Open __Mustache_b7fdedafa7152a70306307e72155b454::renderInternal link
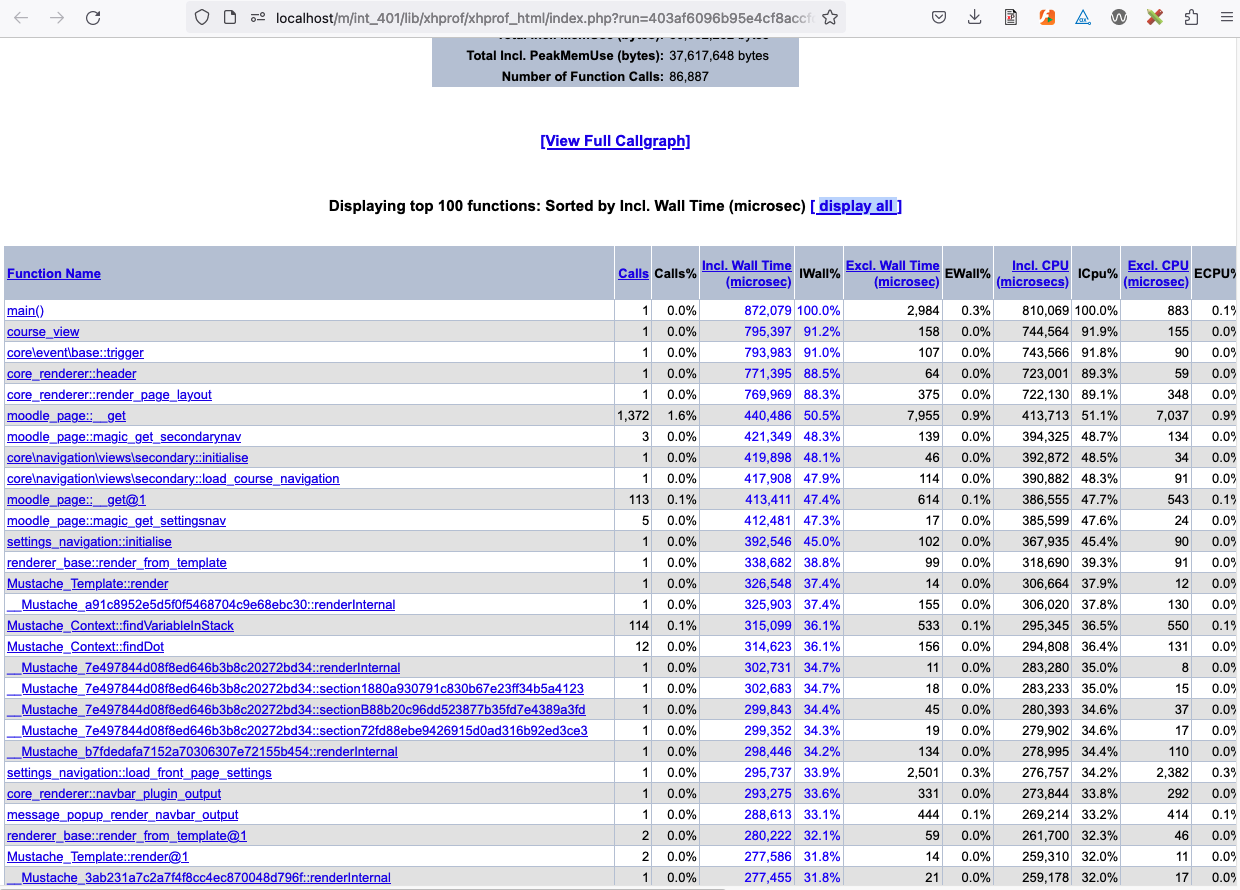 coord(202,752)
